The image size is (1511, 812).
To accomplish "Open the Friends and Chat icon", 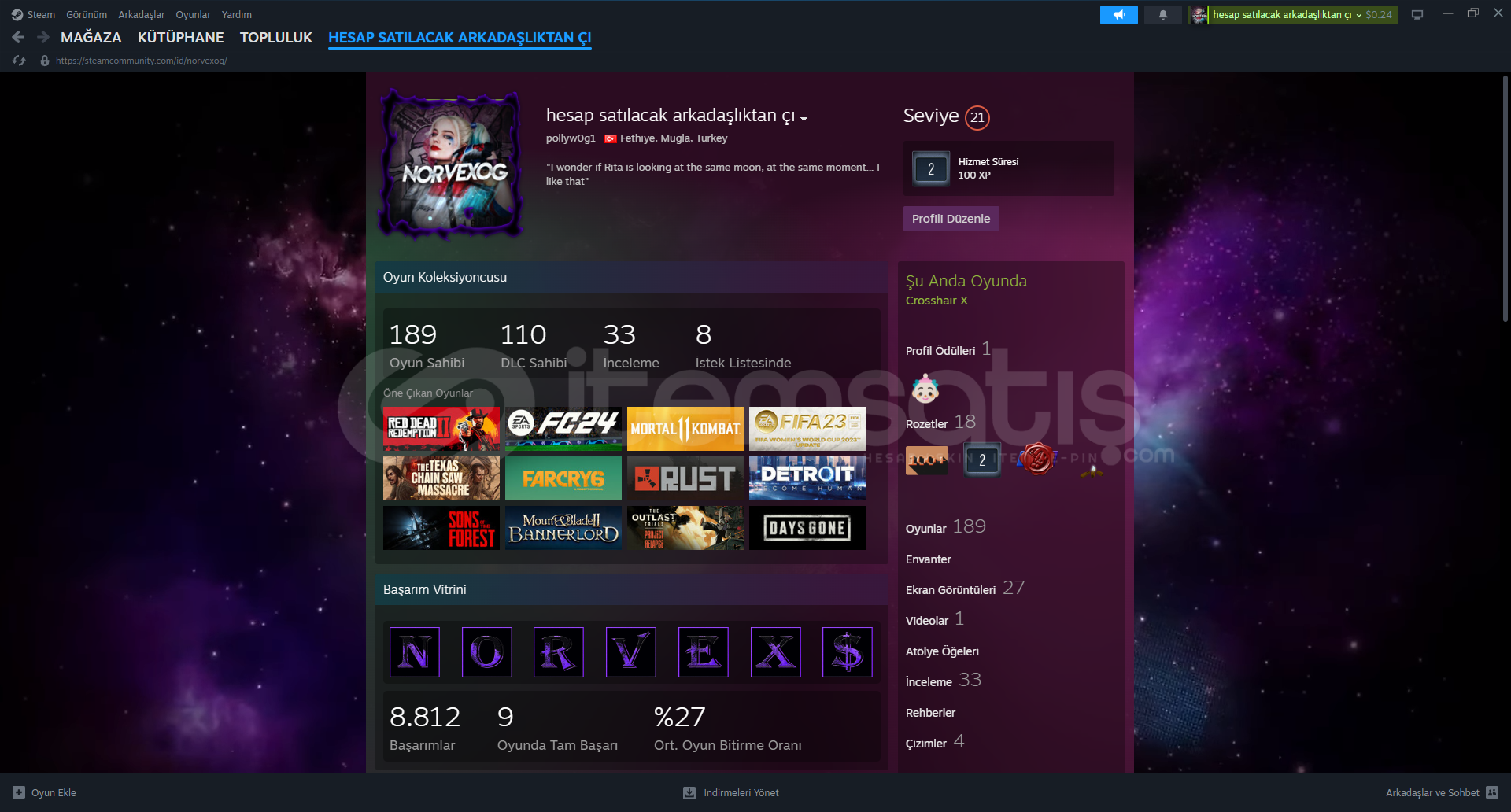I will tap(1492, 792).
